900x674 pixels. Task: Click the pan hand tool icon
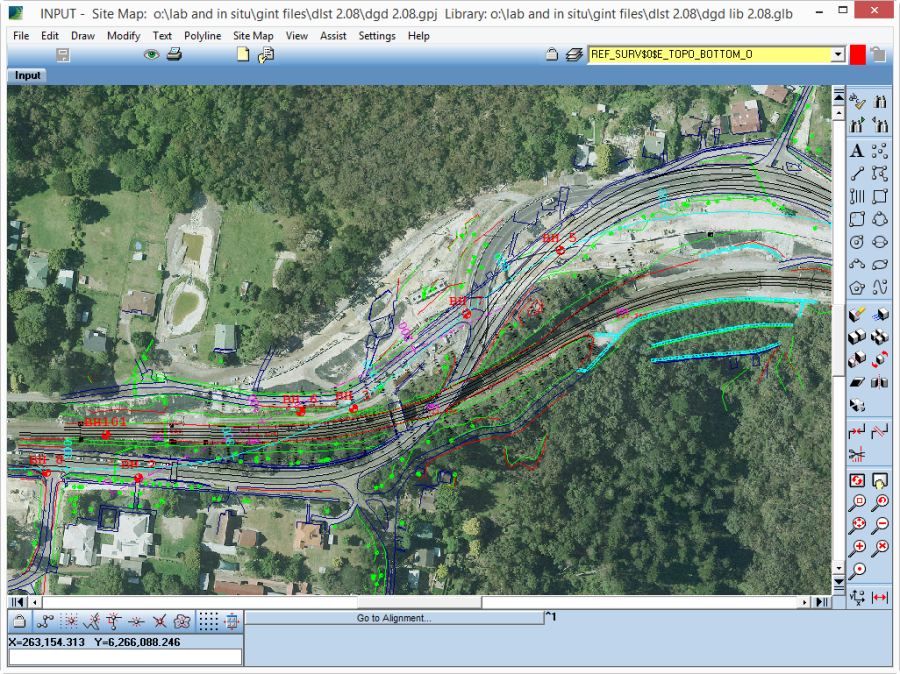[x=880, y=481]
